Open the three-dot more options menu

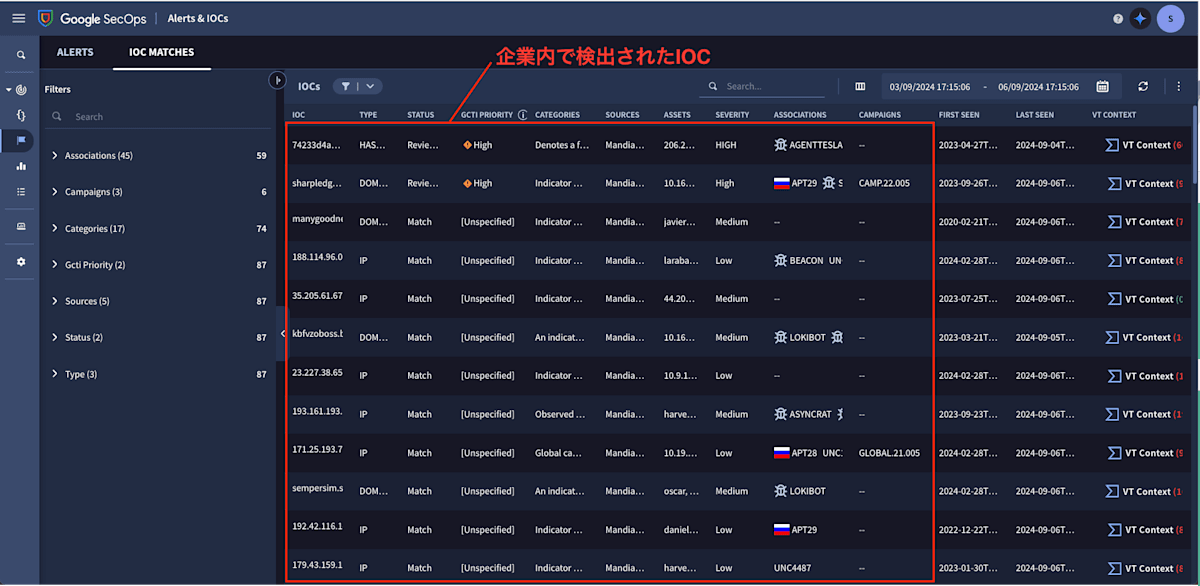tap(1178, 87)
